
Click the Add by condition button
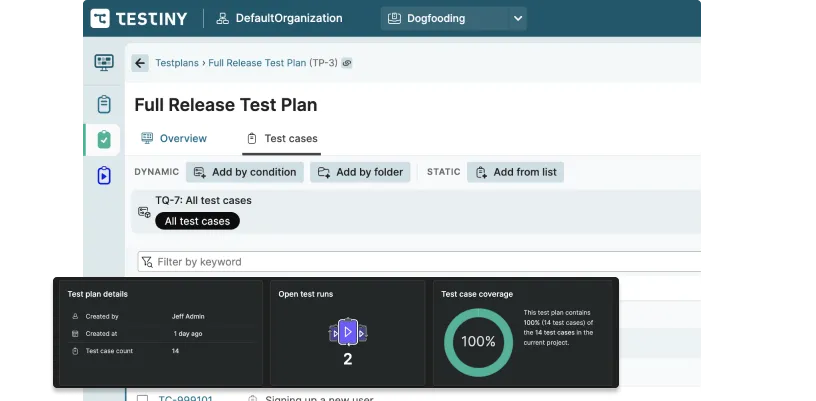pyautogui.click(x=245, y=172)
